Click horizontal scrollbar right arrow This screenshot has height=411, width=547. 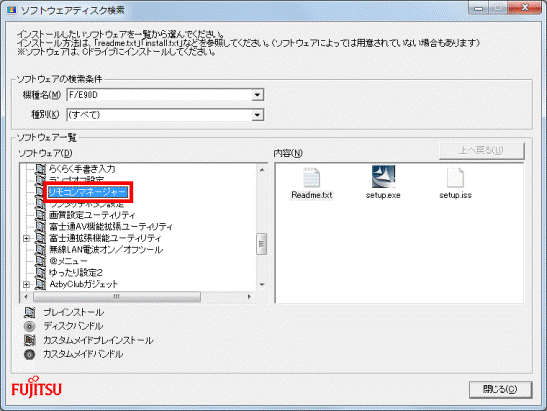249,297
